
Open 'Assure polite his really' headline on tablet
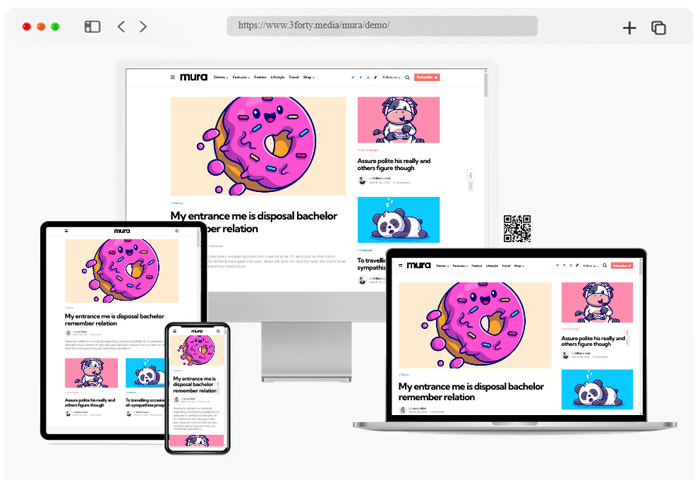(90, 402)
